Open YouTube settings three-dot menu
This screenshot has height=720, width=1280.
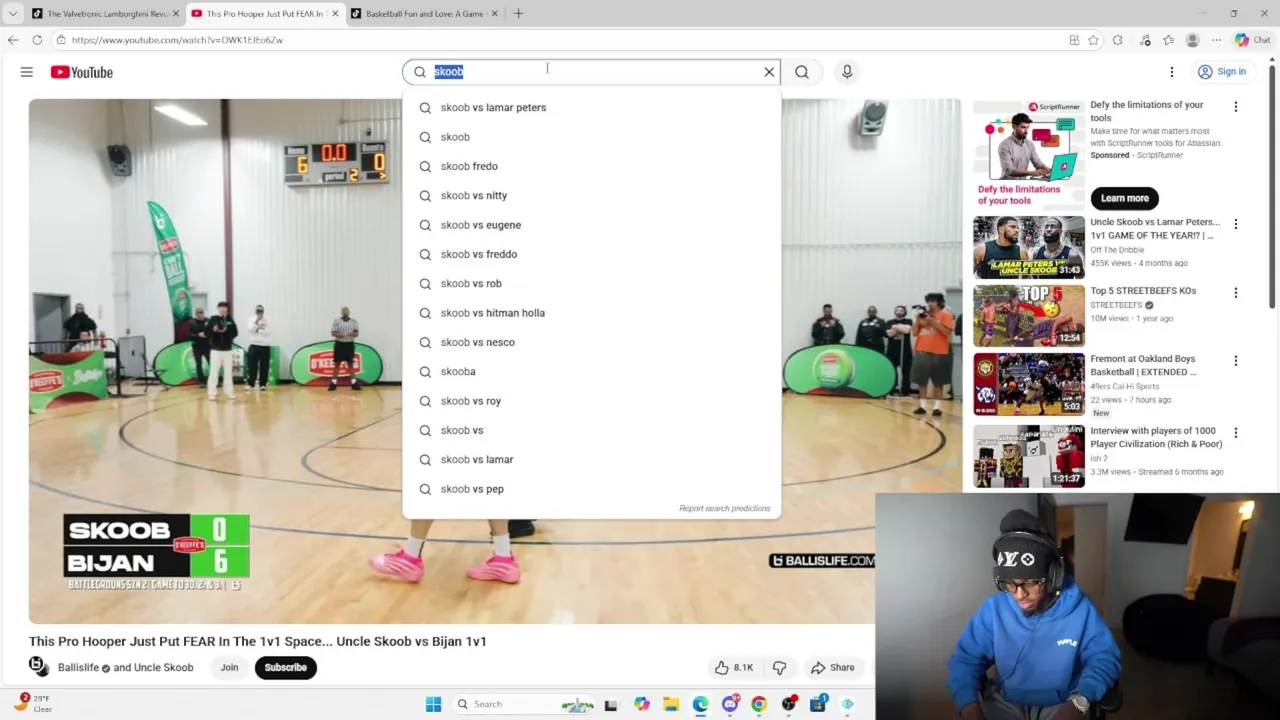point(1172,72)
